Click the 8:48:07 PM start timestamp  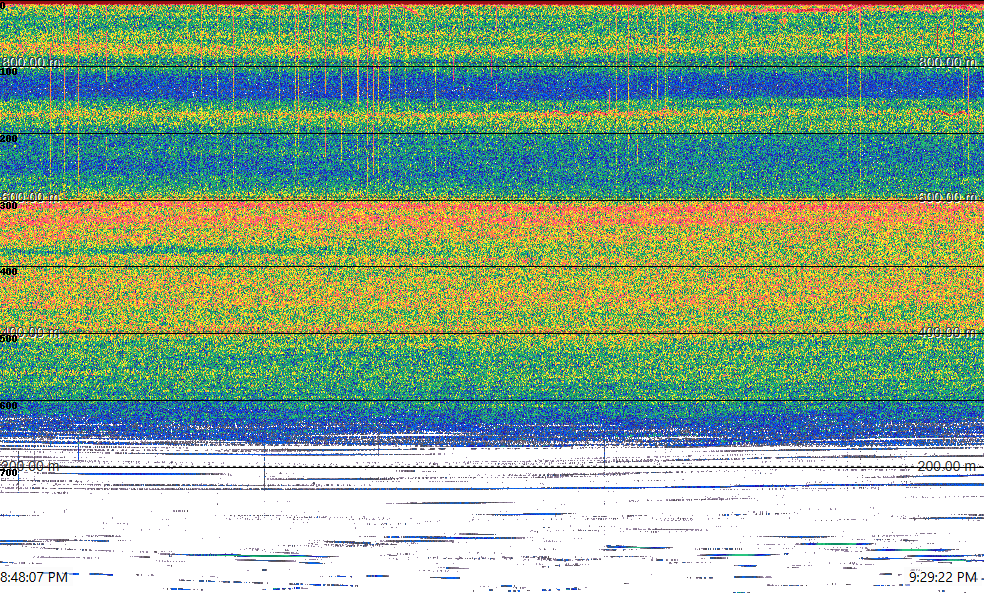34,577
